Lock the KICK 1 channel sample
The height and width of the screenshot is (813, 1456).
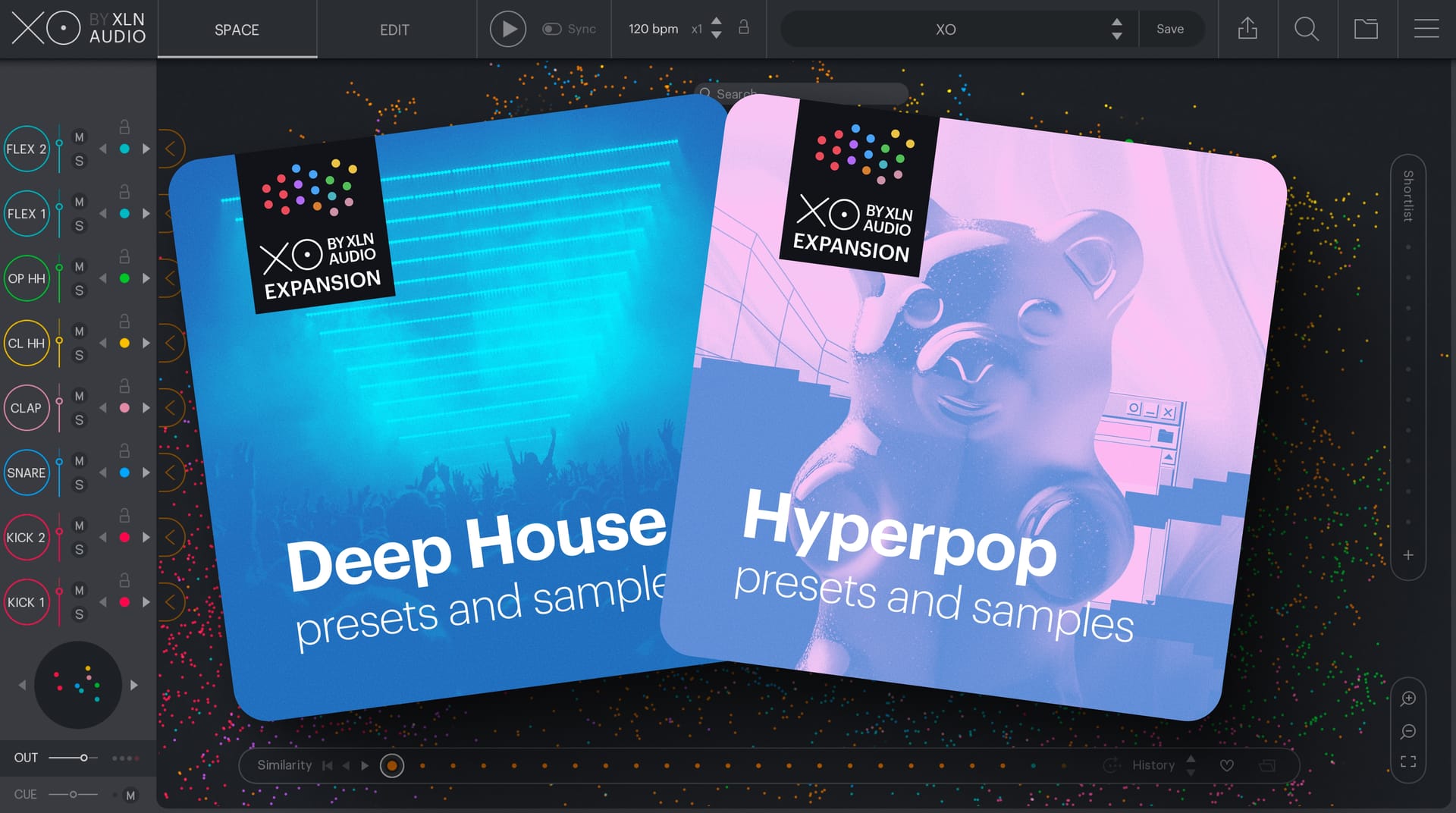tap(124, 580)
